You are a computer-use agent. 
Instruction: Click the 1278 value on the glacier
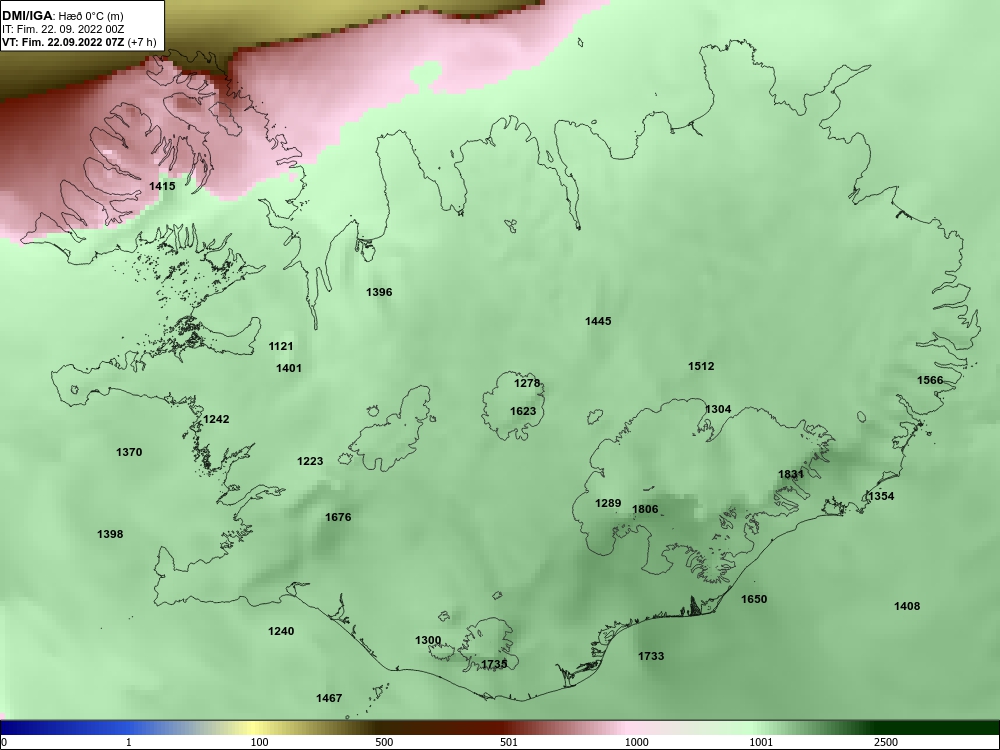527,383
